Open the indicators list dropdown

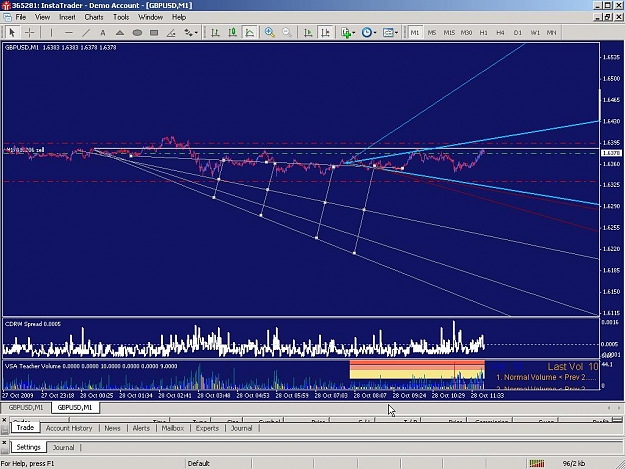pos(348,33)
